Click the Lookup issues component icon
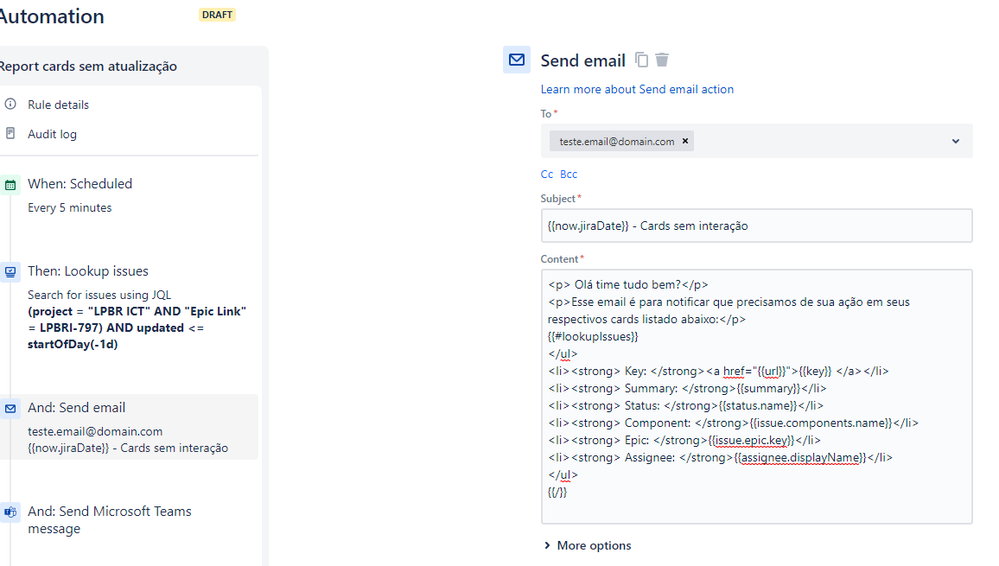Image resolution: width=999 pixels, height=566 pixels. (x=11, y=272)
